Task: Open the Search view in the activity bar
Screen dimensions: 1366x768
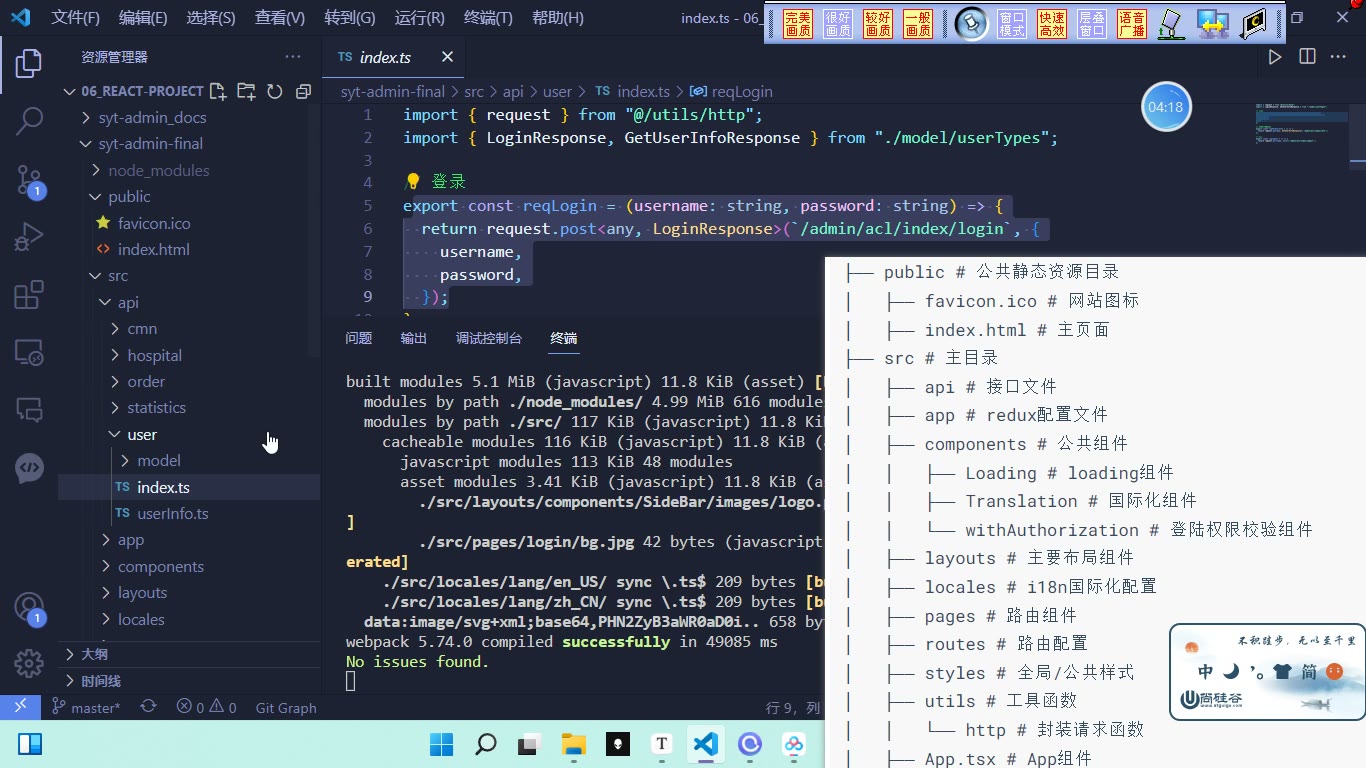Action: 29,122
